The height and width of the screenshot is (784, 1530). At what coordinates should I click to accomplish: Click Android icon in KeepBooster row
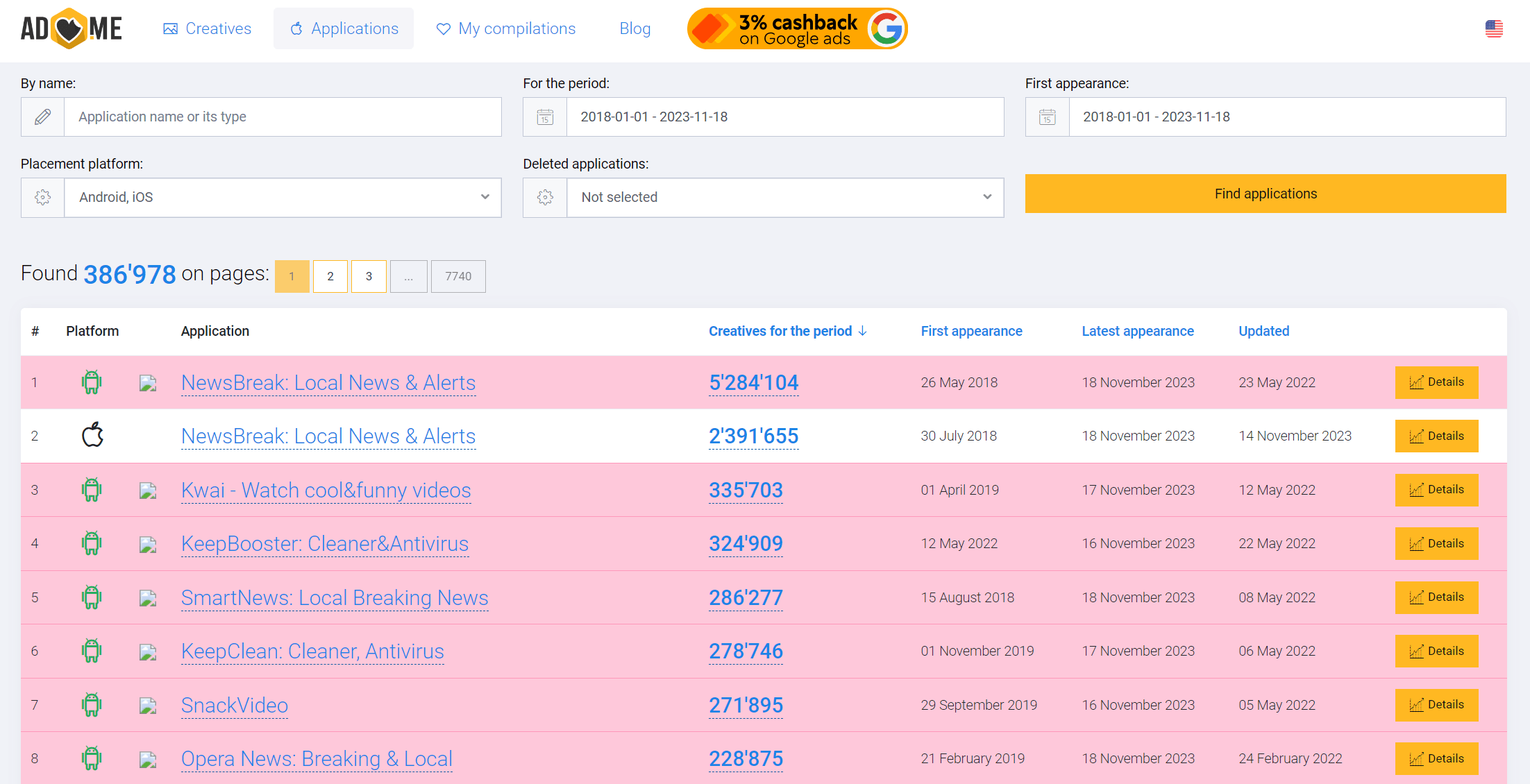92,543
